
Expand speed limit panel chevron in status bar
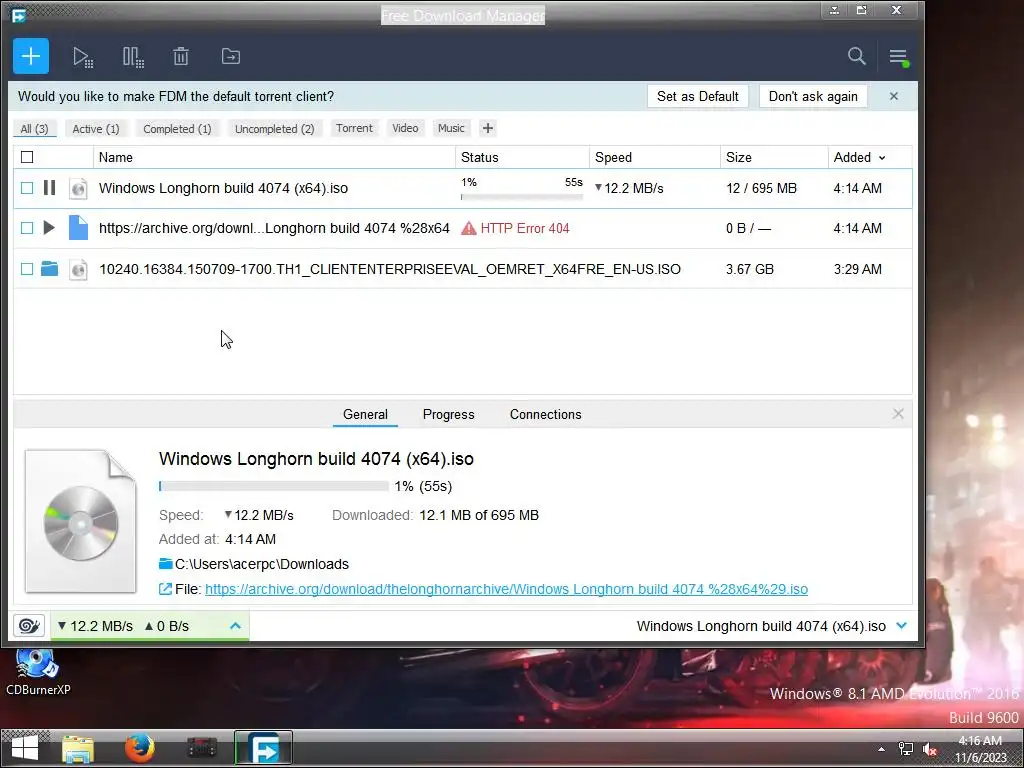click(x=235, y=626)
